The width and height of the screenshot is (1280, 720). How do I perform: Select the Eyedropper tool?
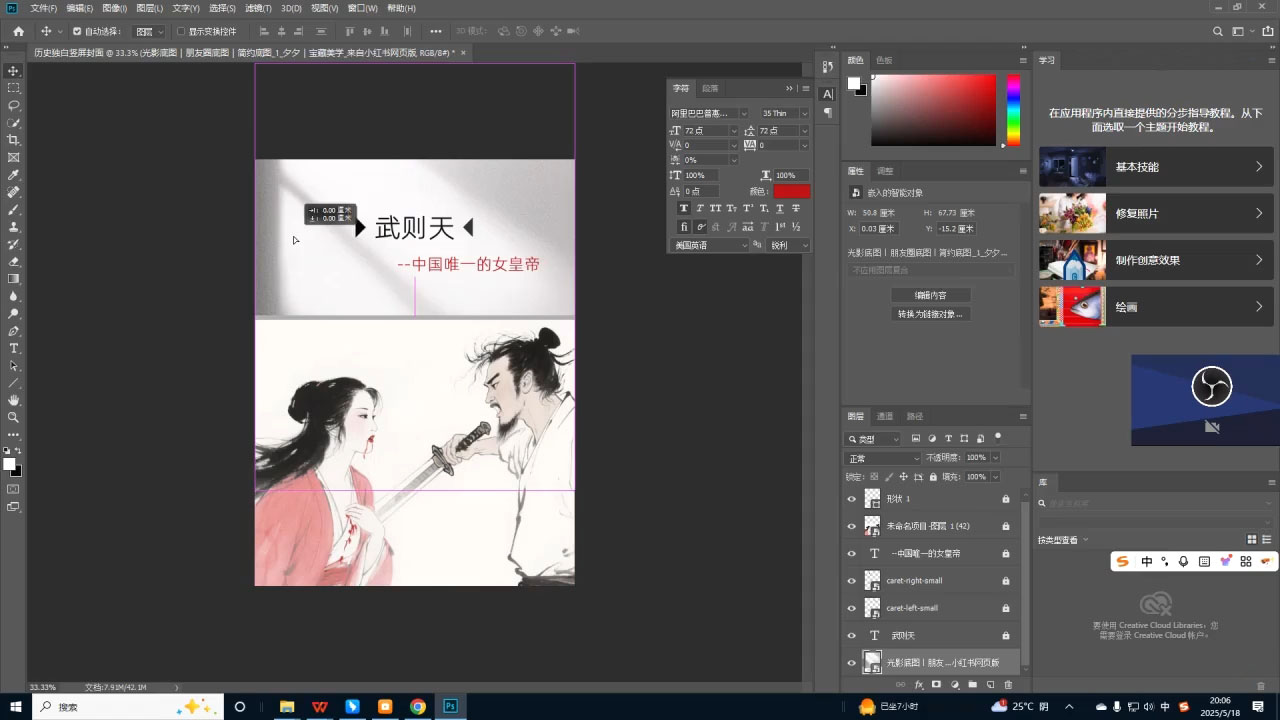(x=14, y=175)
